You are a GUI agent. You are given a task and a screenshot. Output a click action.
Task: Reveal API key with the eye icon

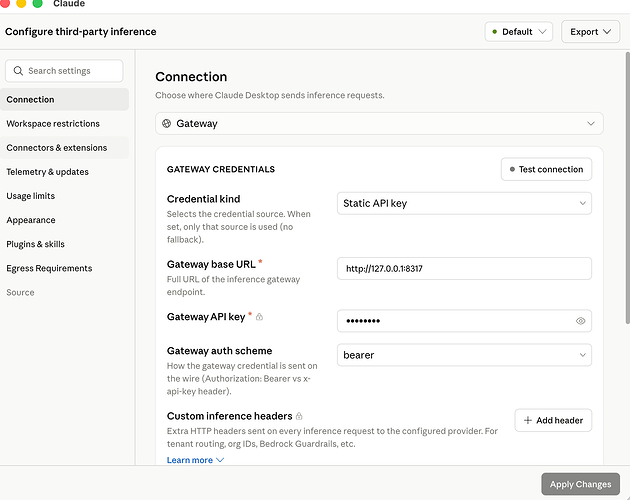(x=580, y=321)
